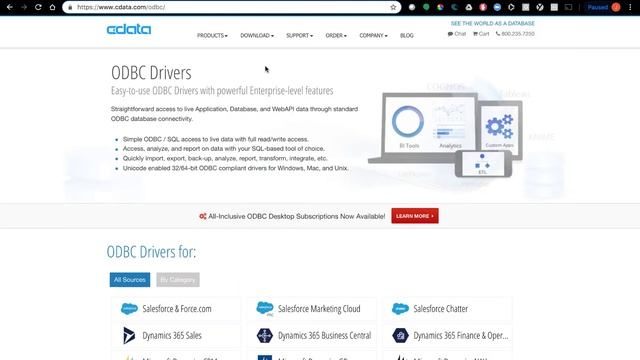Open the Products menu
Screen dimensions: 640x360
(212, 36)
